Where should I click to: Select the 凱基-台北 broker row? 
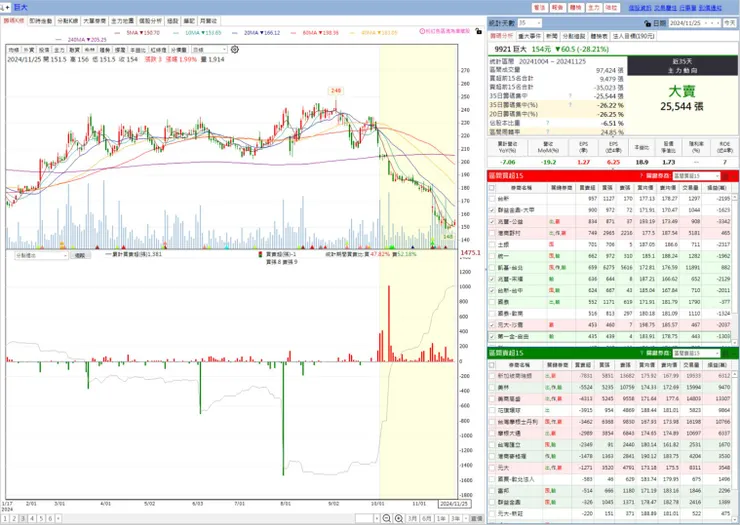point(611,267)
